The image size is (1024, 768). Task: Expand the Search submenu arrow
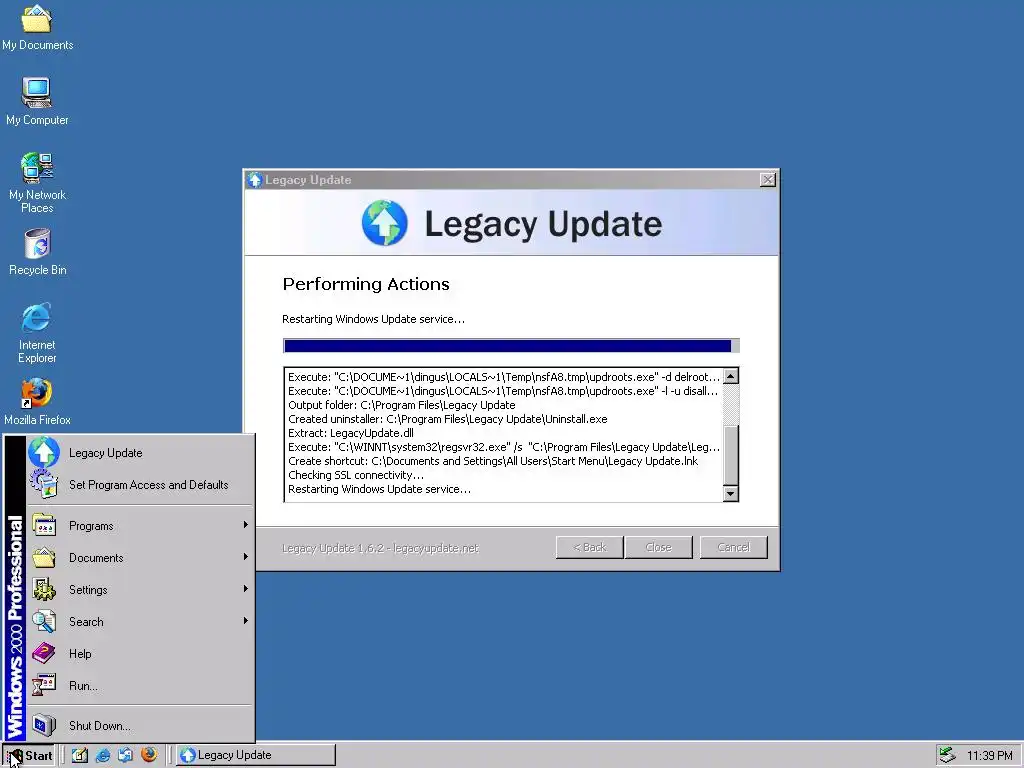[x=246, y=620]
